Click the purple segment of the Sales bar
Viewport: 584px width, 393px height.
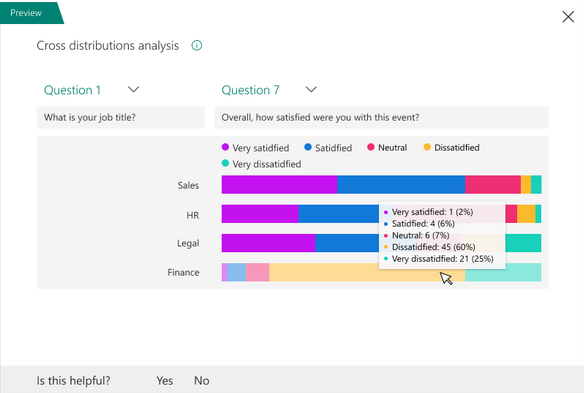279,184
